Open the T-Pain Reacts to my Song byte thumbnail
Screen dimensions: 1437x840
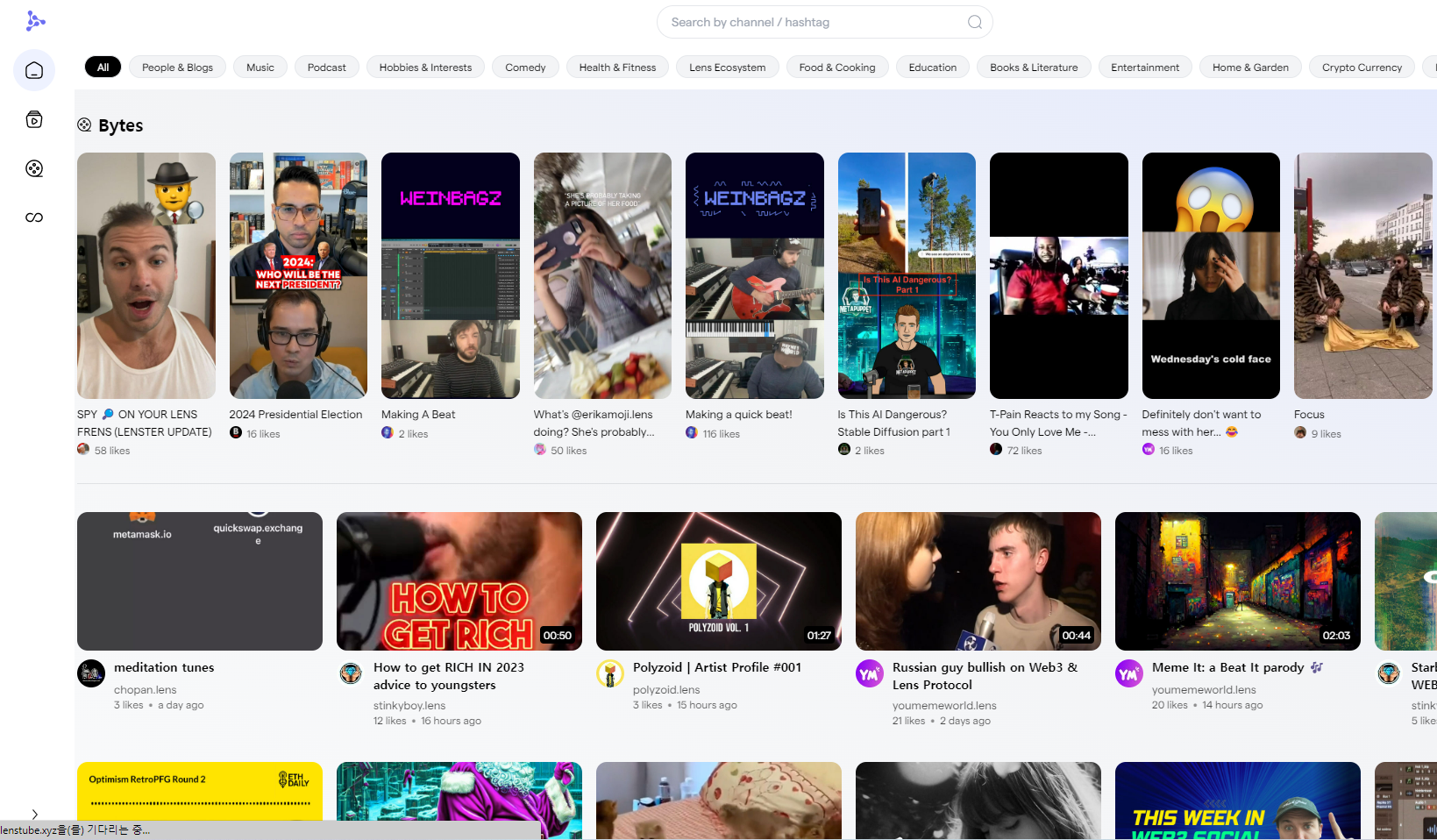[1059, 275]
